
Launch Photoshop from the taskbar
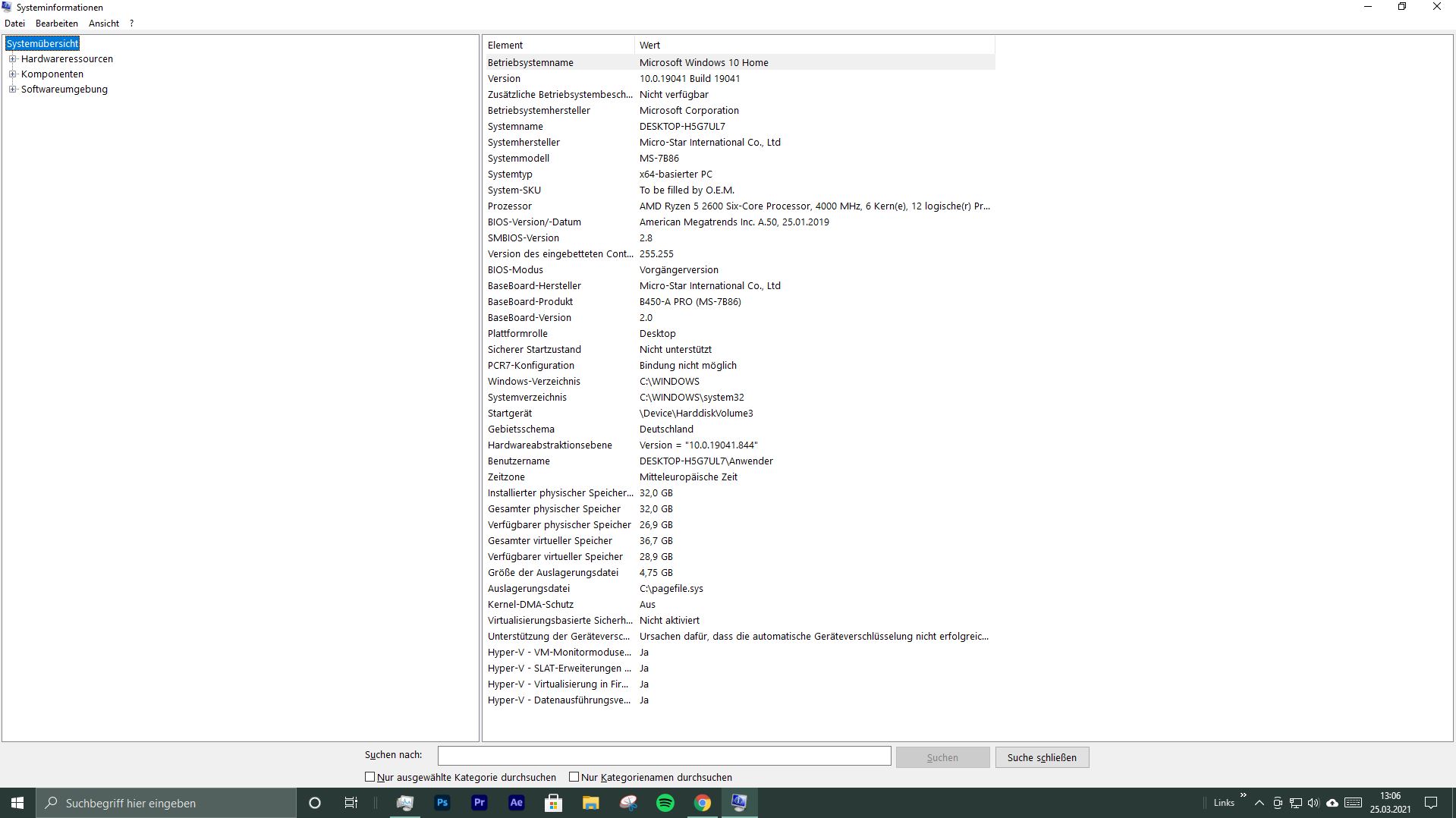442,803
